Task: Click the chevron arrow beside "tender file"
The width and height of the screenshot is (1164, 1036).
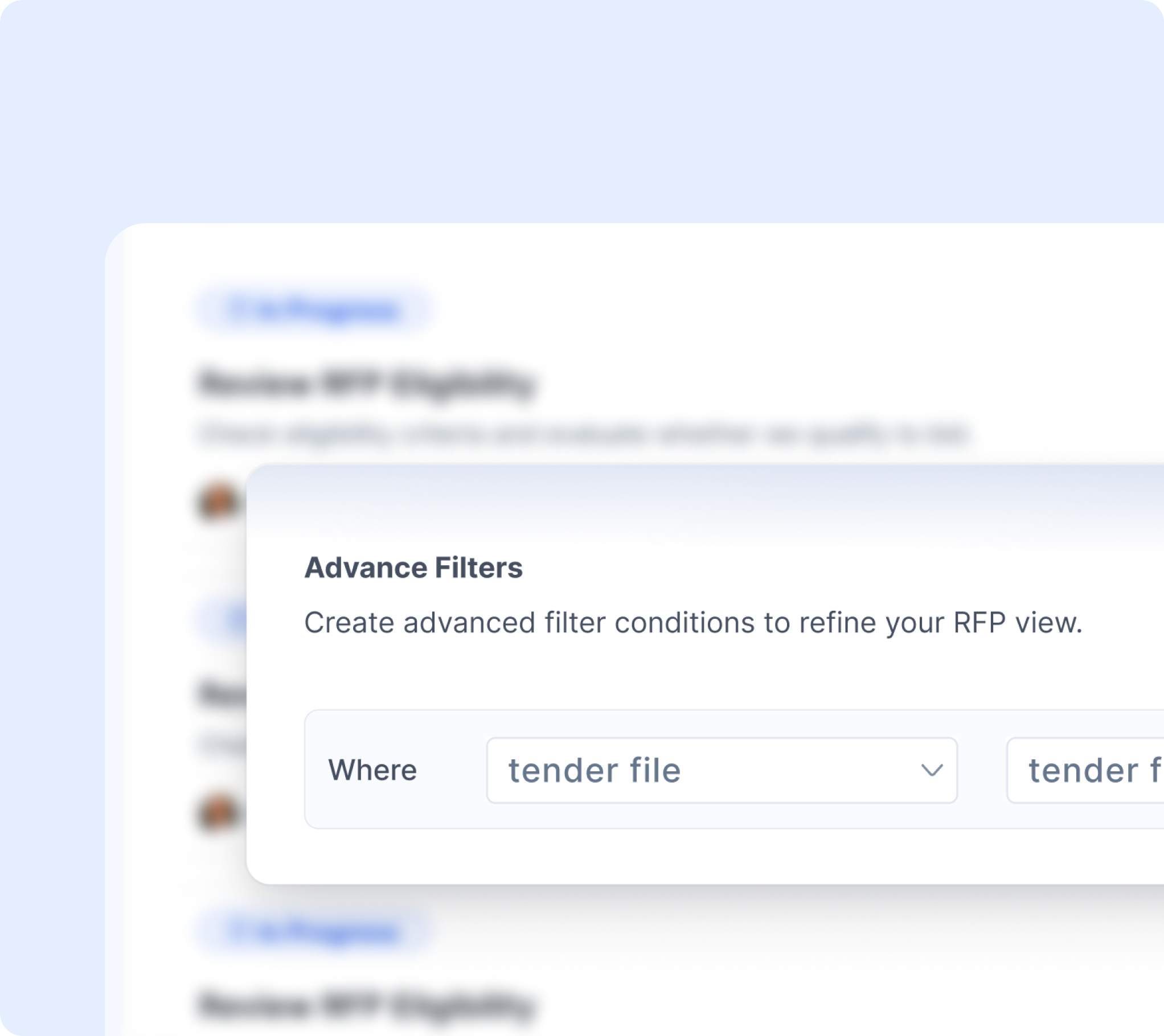Action: (932, 770)
